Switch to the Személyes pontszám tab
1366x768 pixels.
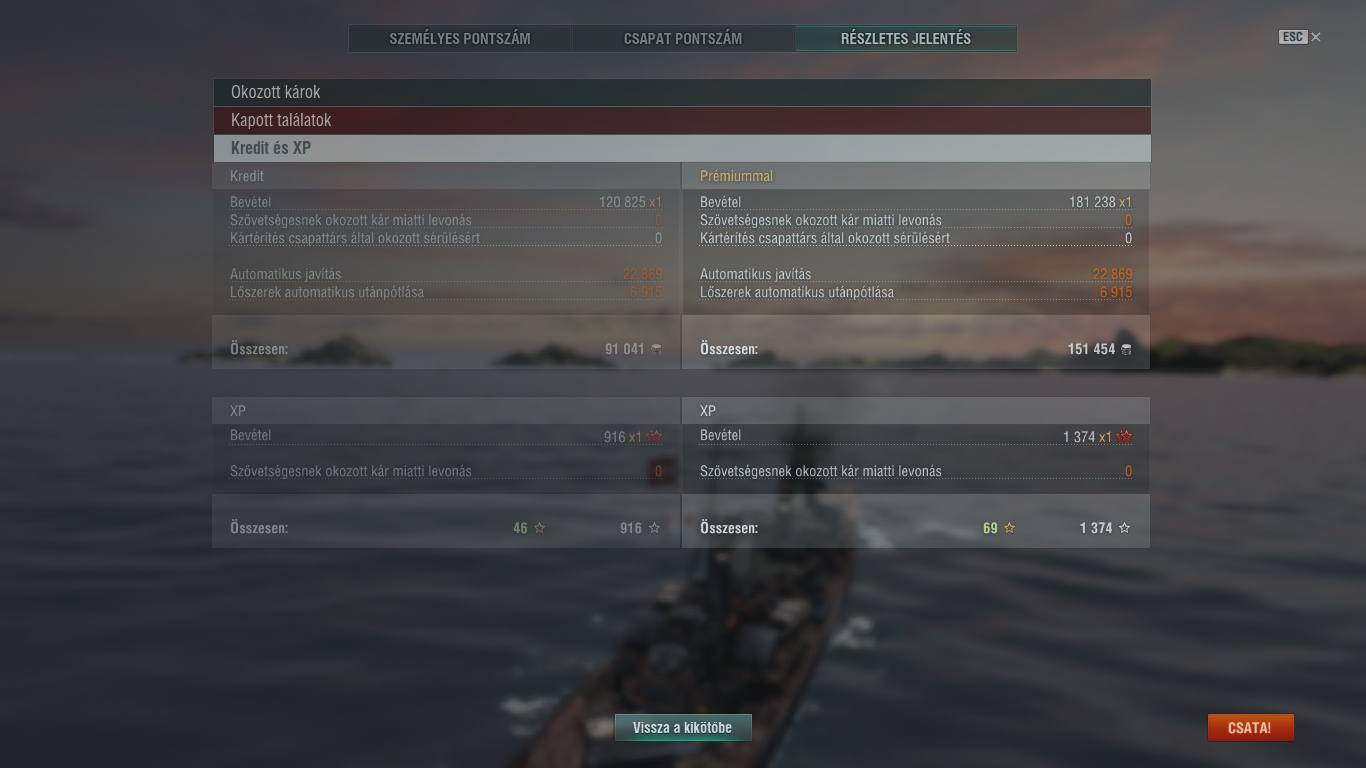[x=460, y=39]
